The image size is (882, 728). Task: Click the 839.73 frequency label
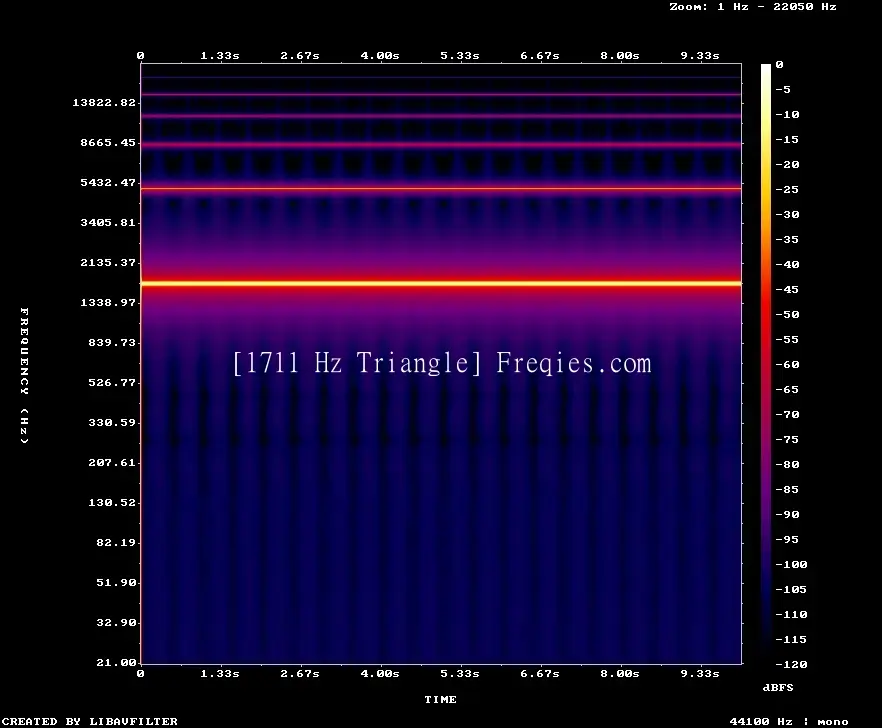(112, 342)
